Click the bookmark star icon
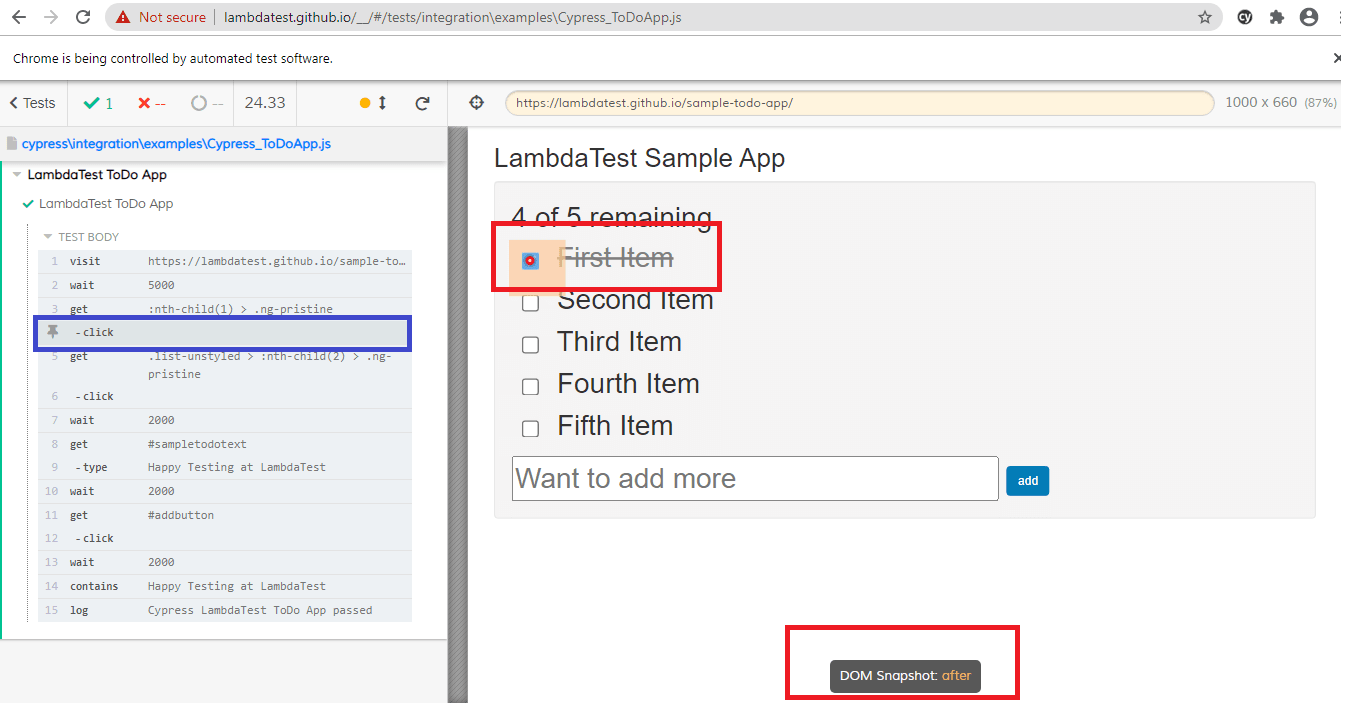The image size is (1366, 703). tap(1205, 17)
